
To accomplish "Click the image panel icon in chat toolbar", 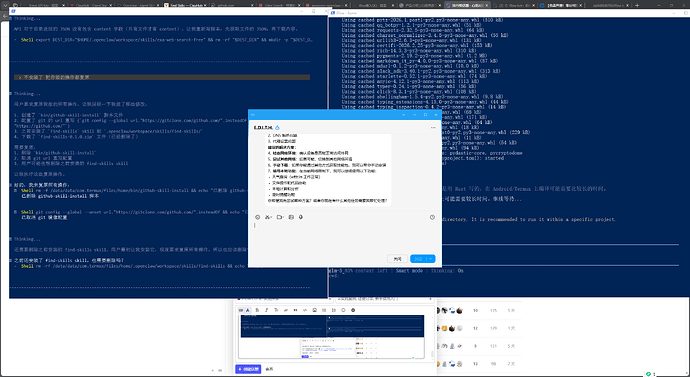I will (291, 217).
